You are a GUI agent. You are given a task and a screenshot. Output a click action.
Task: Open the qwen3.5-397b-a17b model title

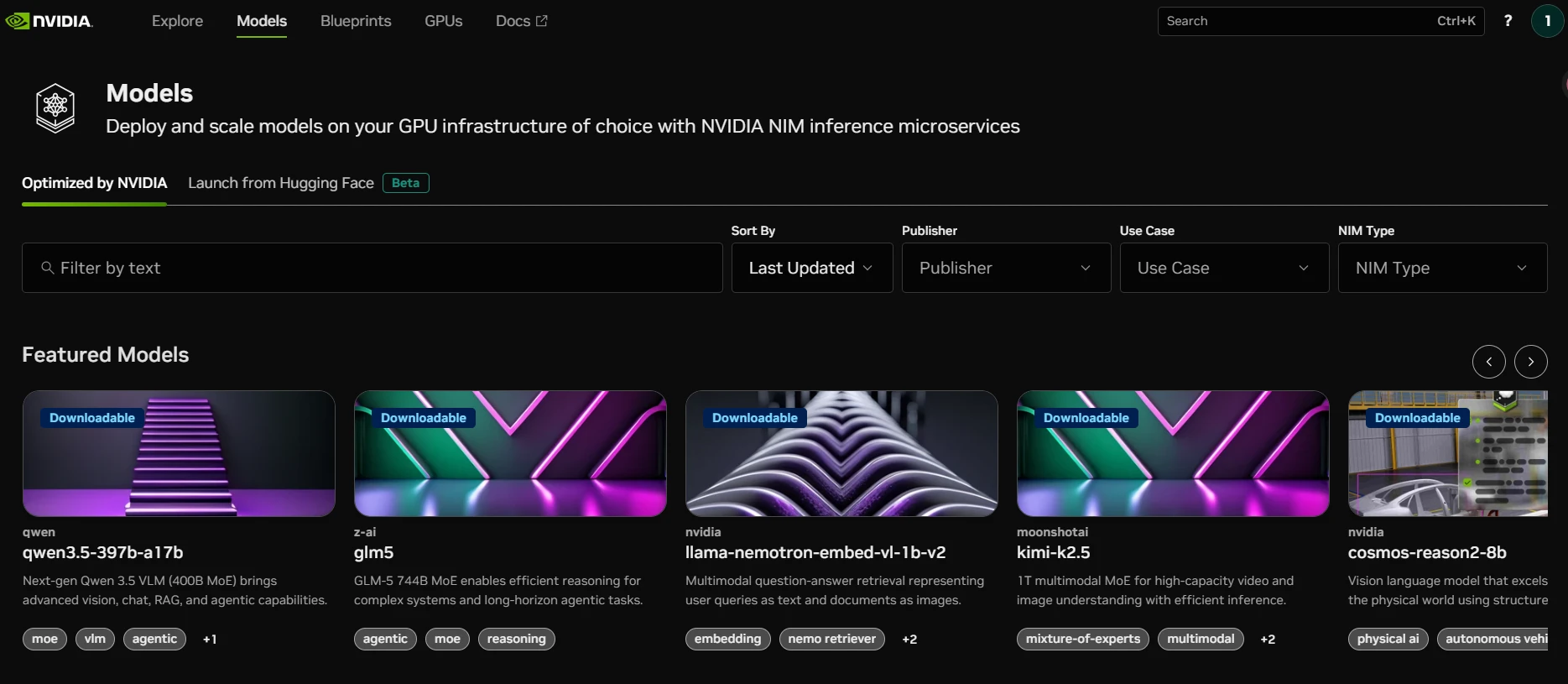click(103, 552)
